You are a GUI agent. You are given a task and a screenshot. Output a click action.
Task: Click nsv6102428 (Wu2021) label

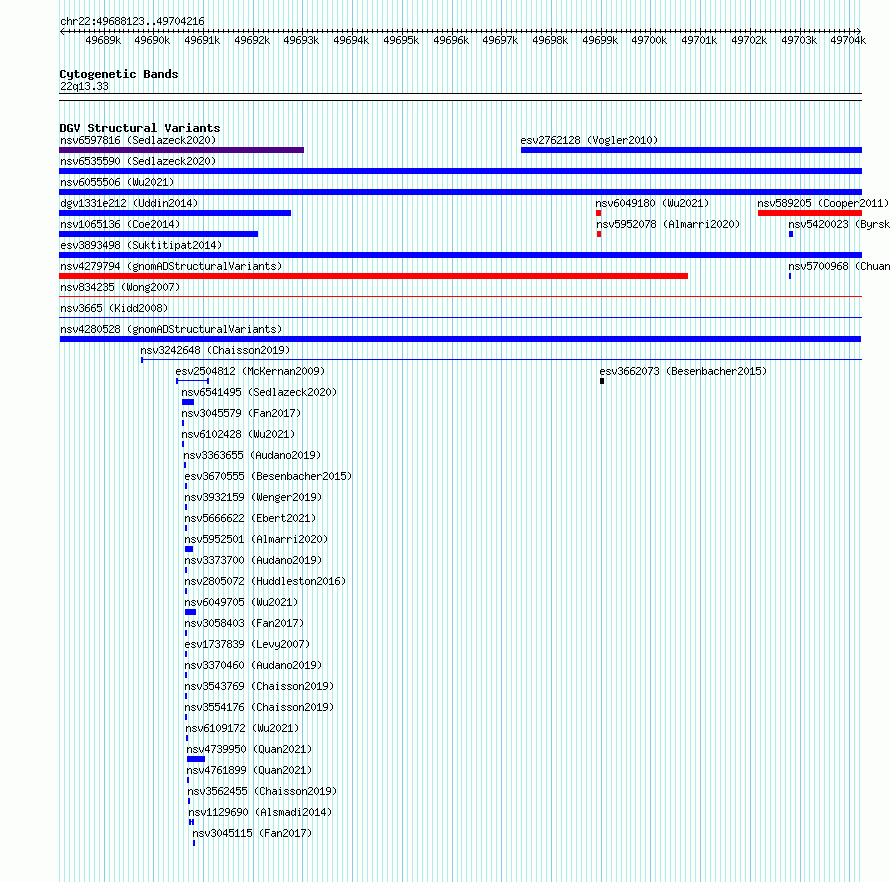tap(238, 434)
